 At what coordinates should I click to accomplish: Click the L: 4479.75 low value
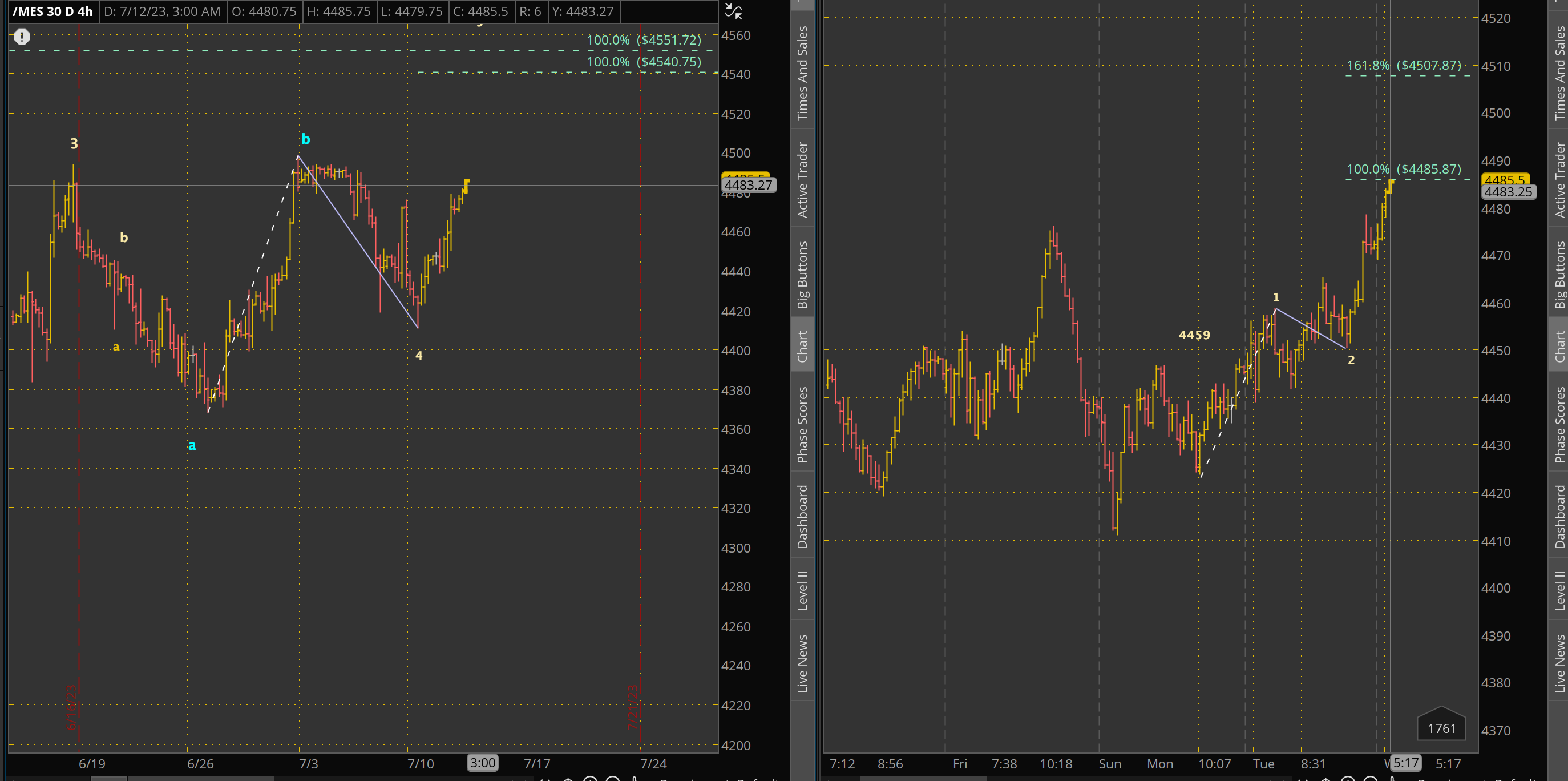tap(412, 11)
